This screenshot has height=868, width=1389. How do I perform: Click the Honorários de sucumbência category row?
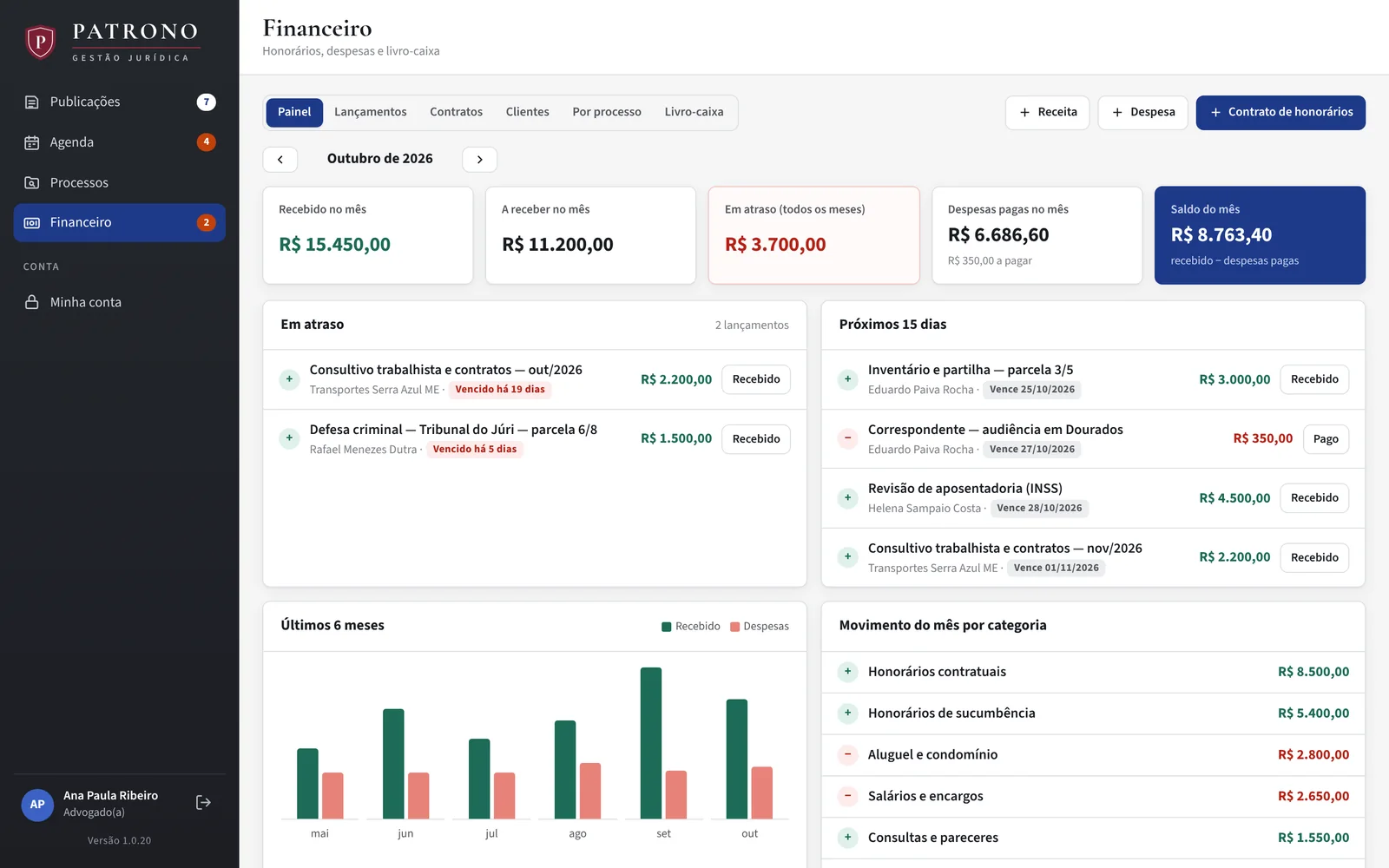[1093, 713]
